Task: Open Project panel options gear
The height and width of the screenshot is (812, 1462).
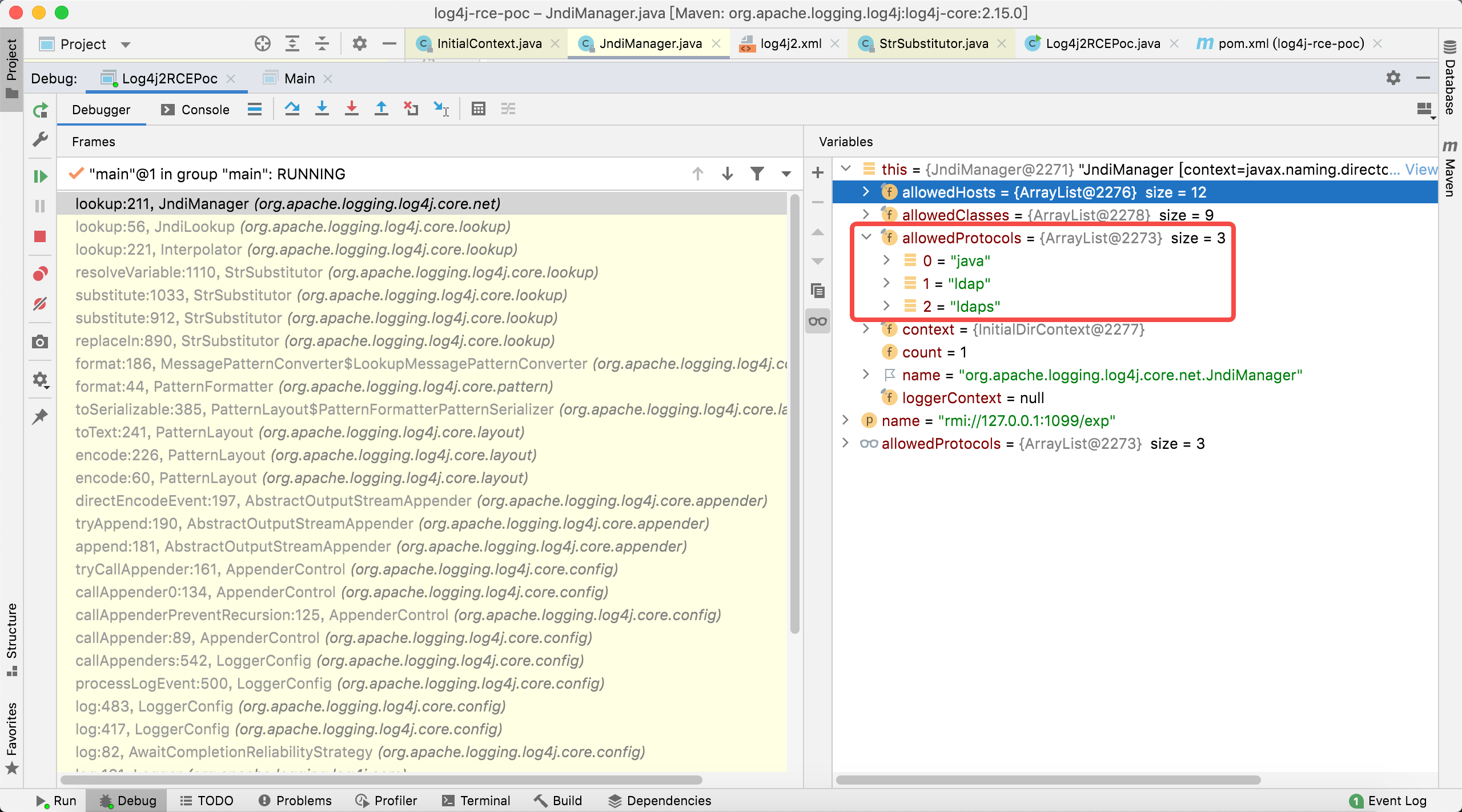Action: tap(360, 44)
